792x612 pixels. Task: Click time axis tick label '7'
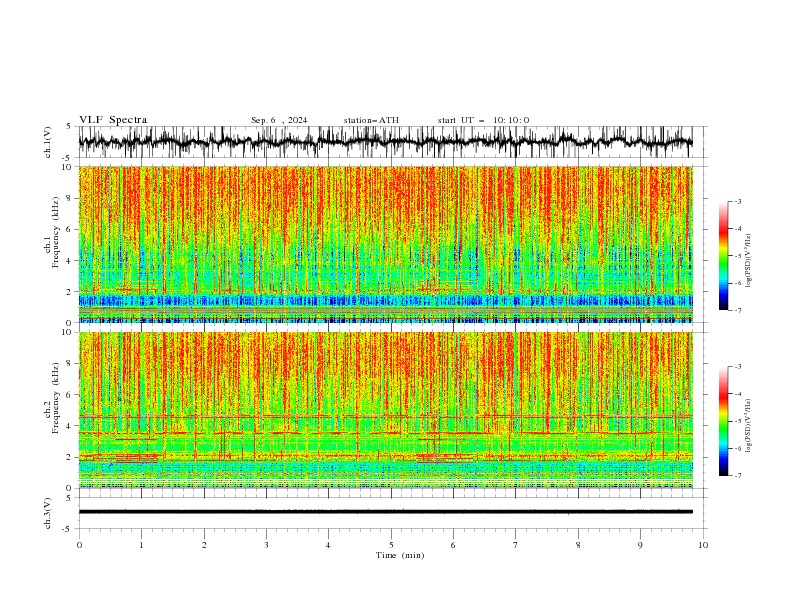(x=516, y=545)
